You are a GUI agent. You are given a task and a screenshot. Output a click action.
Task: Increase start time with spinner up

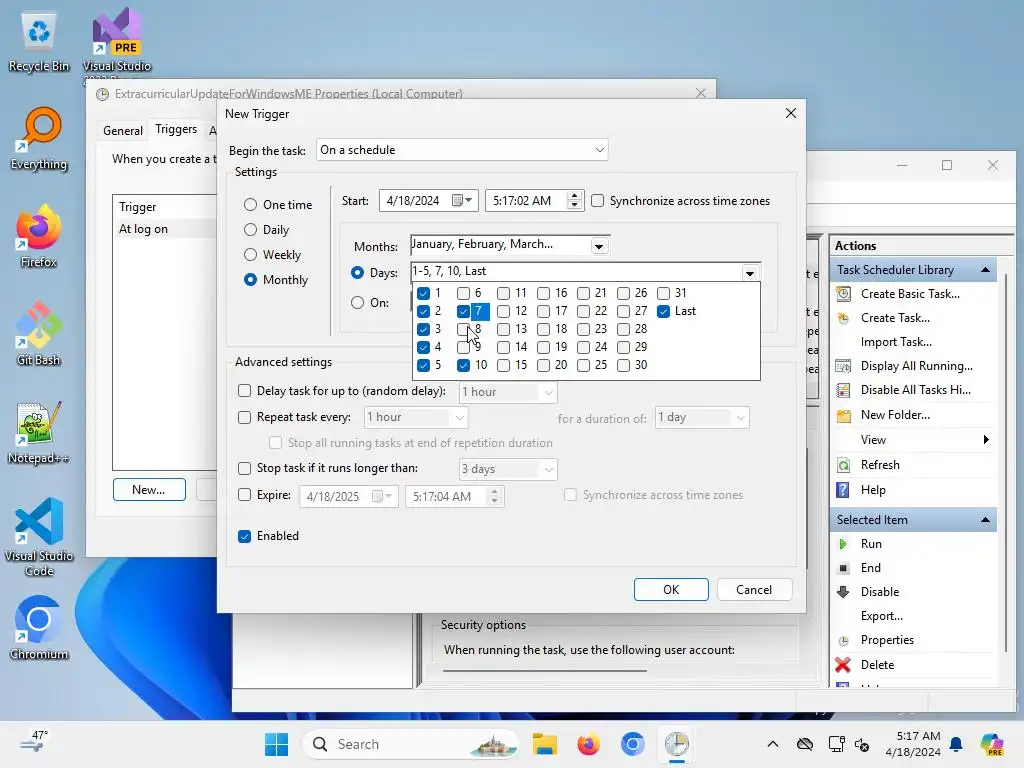[x=575, y=195]
